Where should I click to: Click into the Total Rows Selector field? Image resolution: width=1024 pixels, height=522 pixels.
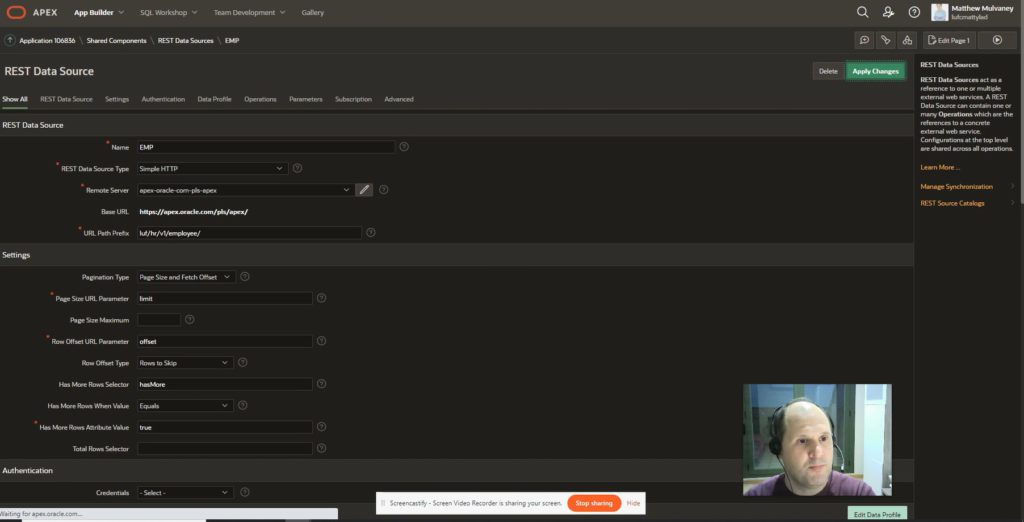[x=225, y=448]
